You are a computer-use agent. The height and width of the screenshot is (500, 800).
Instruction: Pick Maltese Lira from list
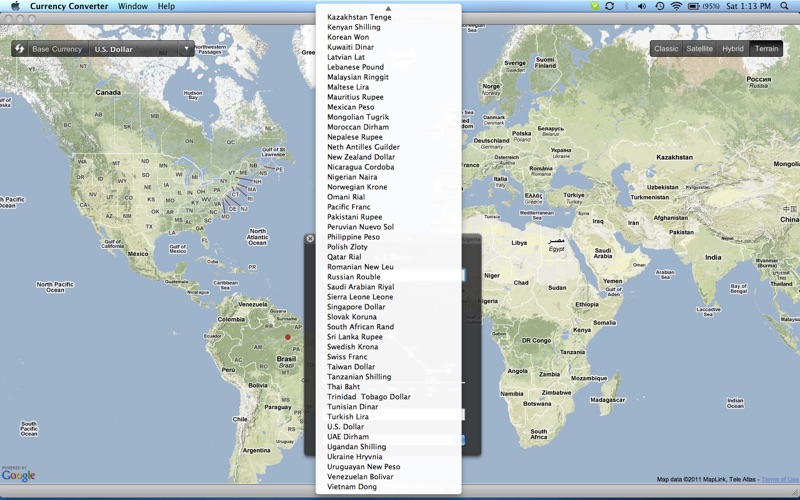pyautogui.click(x=389, y=87)
